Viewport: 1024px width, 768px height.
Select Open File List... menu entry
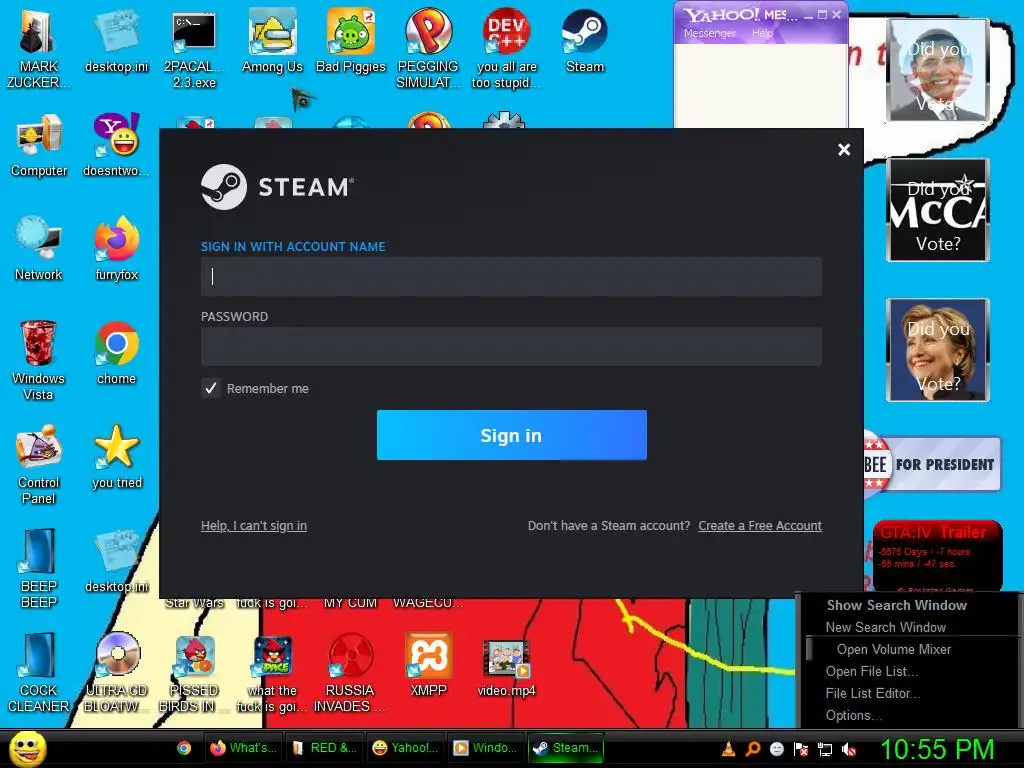(x=872, y=671)
